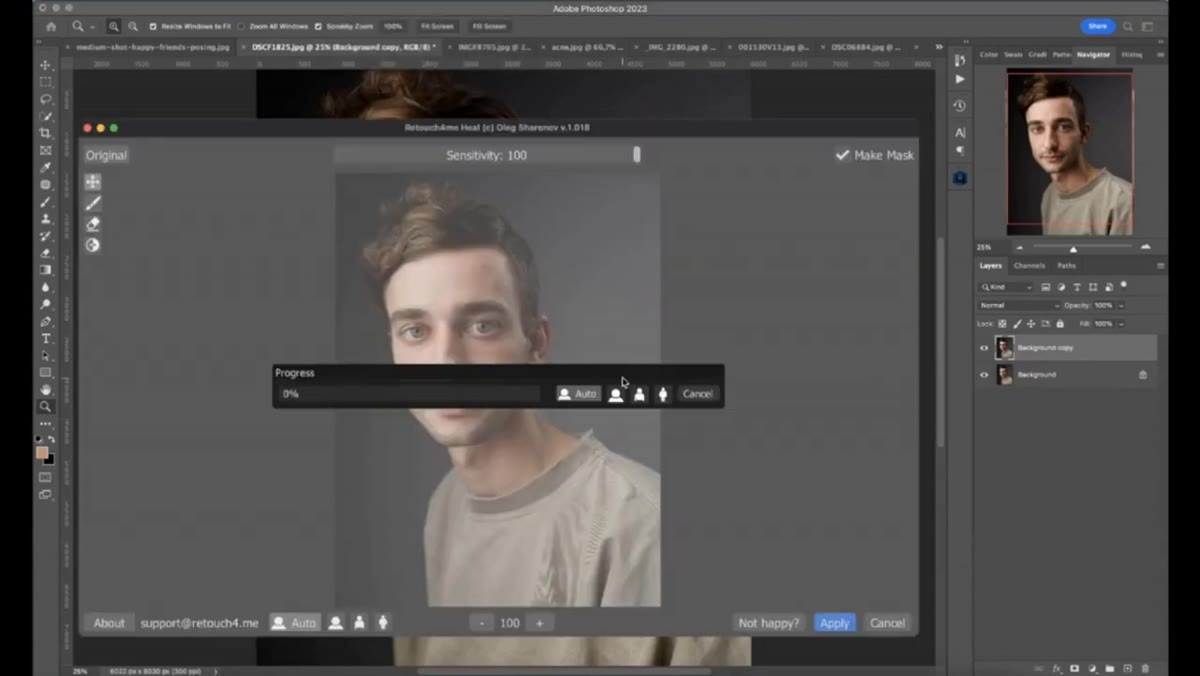Hide the Background layer

pyautogui.click(x=984, y=375)
